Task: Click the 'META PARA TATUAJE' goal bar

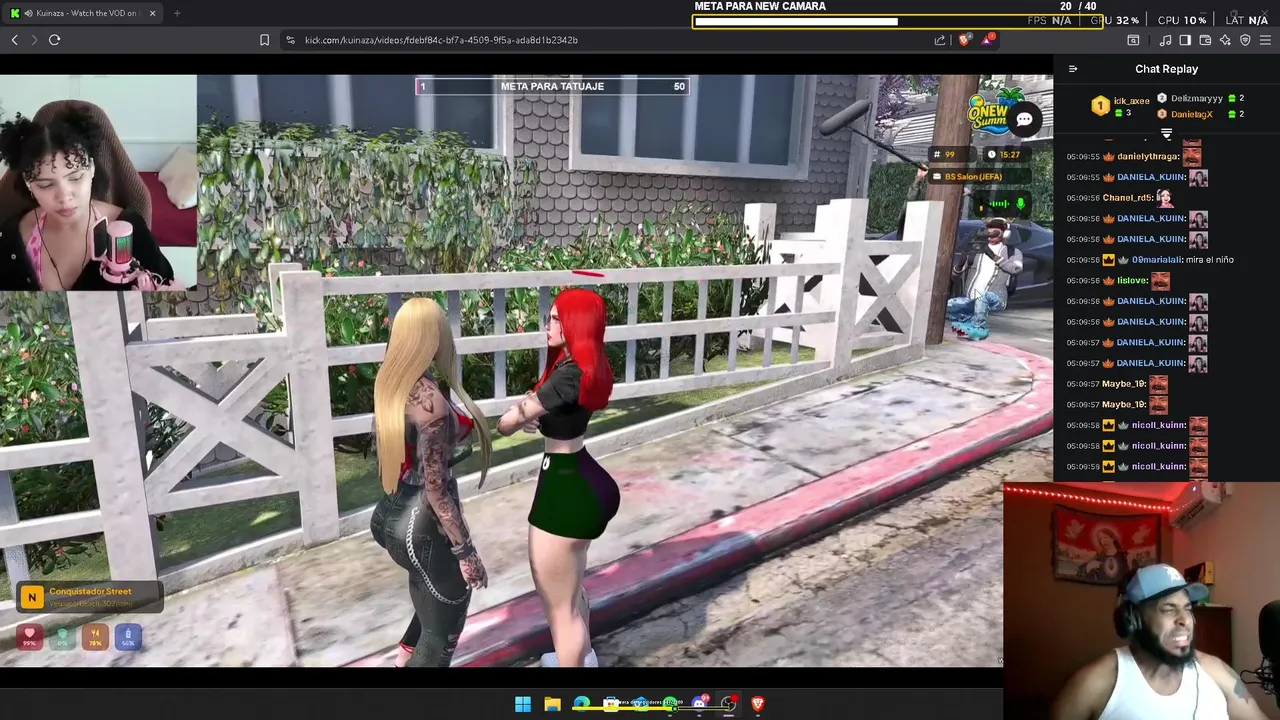Action: click(553, 86)
